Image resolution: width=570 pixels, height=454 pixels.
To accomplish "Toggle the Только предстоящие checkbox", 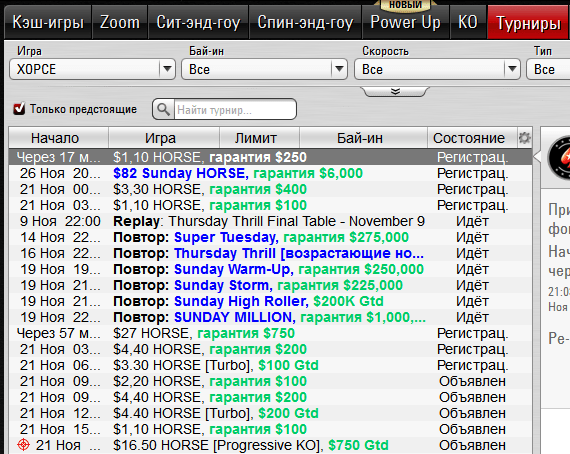I will [x=19, y=109].
